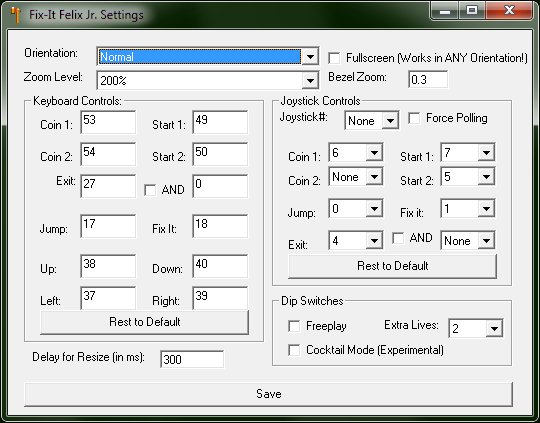Reset joystick controls with Rest to Default
Screen dimensions: 540x423
pyautogui.click(x=393, y=266)
